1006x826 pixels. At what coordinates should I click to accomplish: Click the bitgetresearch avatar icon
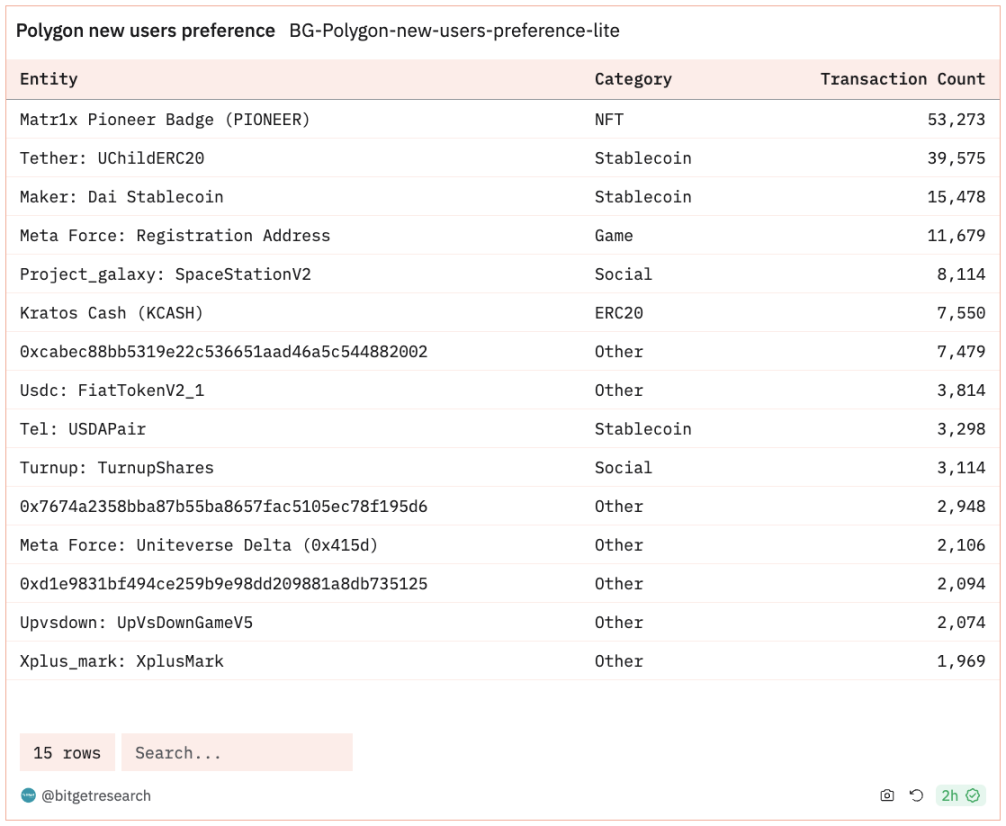coord(28,795)
